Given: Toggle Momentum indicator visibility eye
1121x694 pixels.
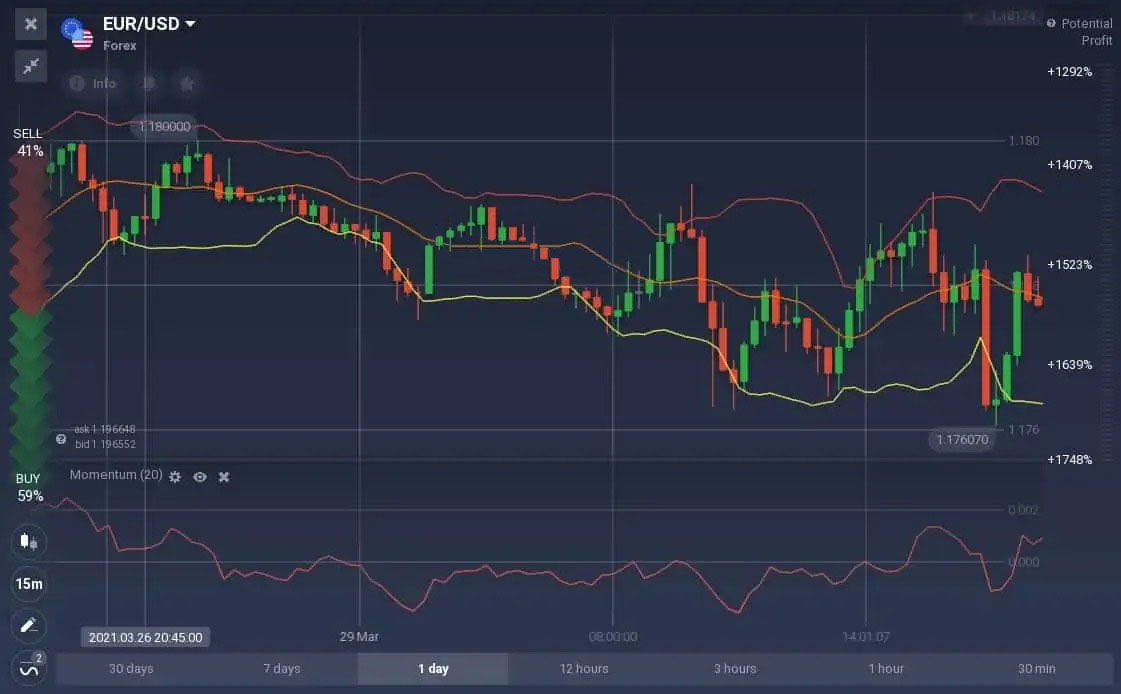Looking at the screenshot, I should click(x=200, y=477).
